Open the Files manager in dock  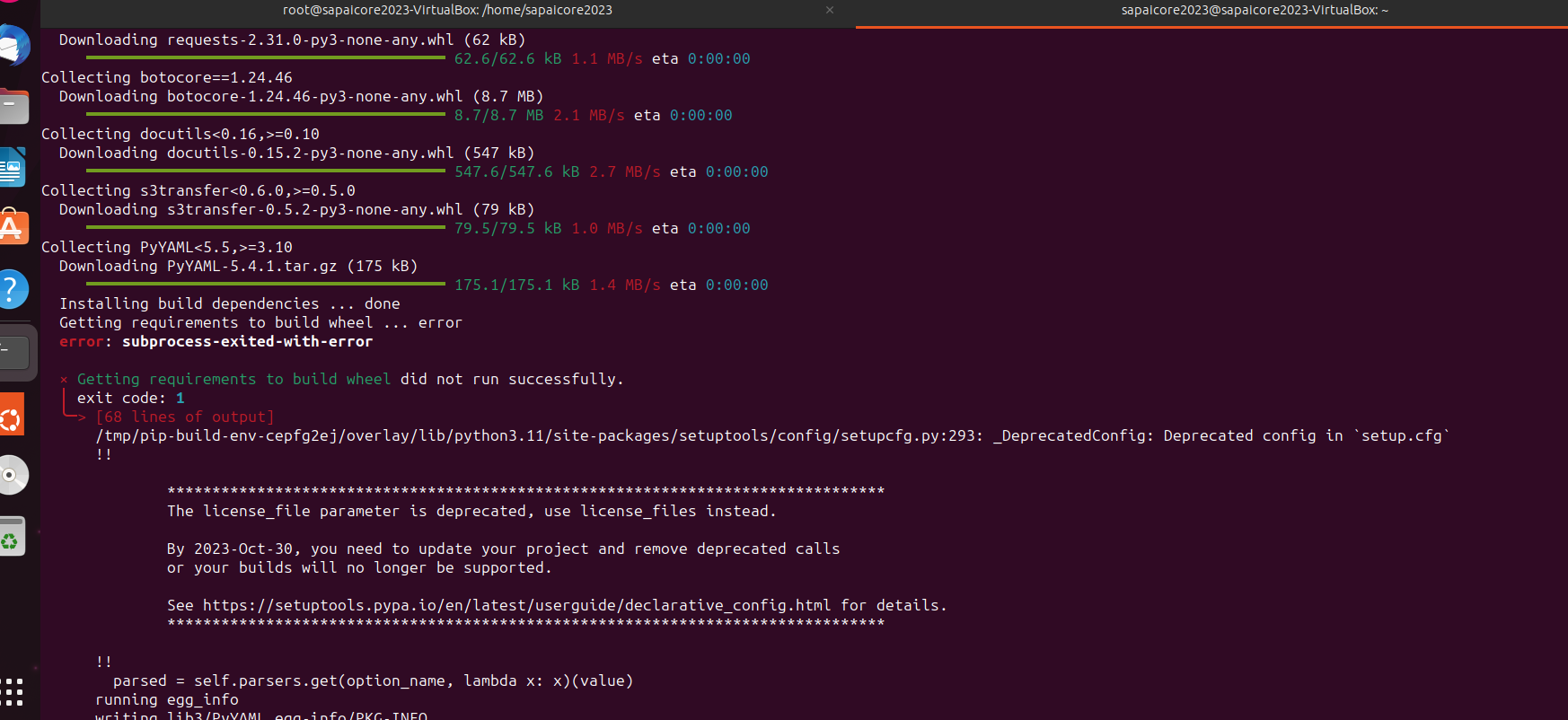[13, 107]
